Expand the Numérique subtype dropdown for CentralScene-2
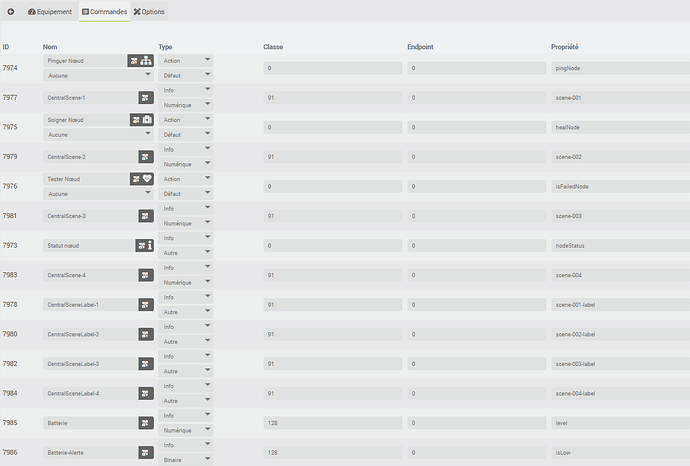Viewport: 690px width, 466px height. tap(186, 164)
